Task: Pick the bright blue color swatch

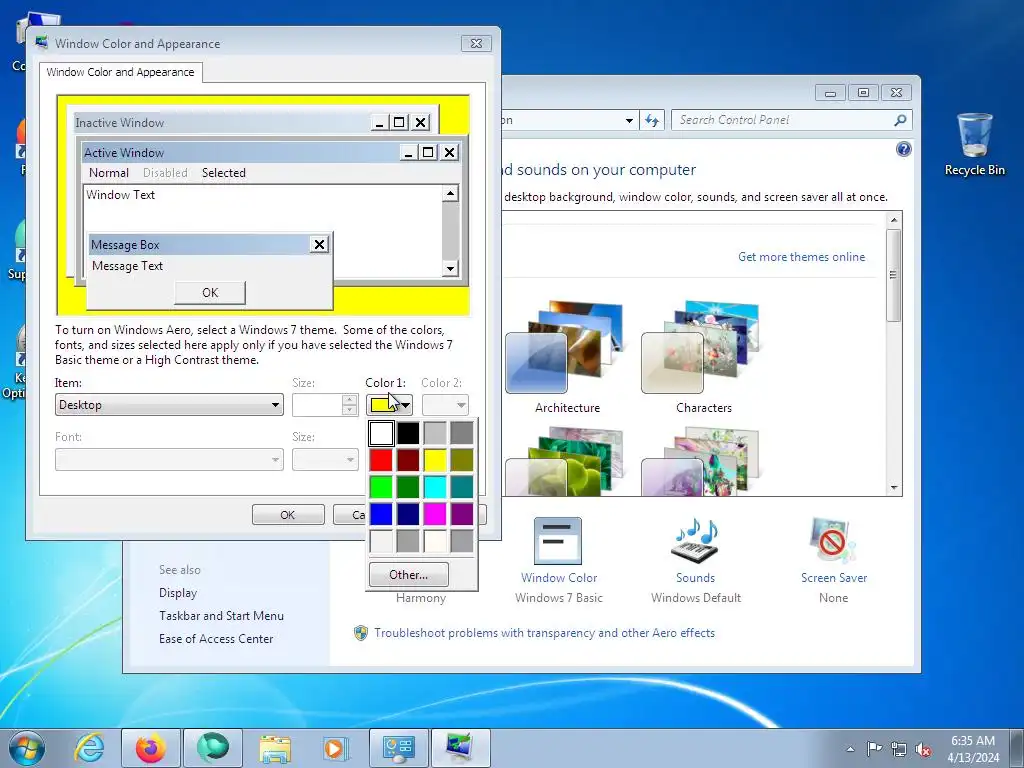Action: pyautogui.click(x=381, y=514)
